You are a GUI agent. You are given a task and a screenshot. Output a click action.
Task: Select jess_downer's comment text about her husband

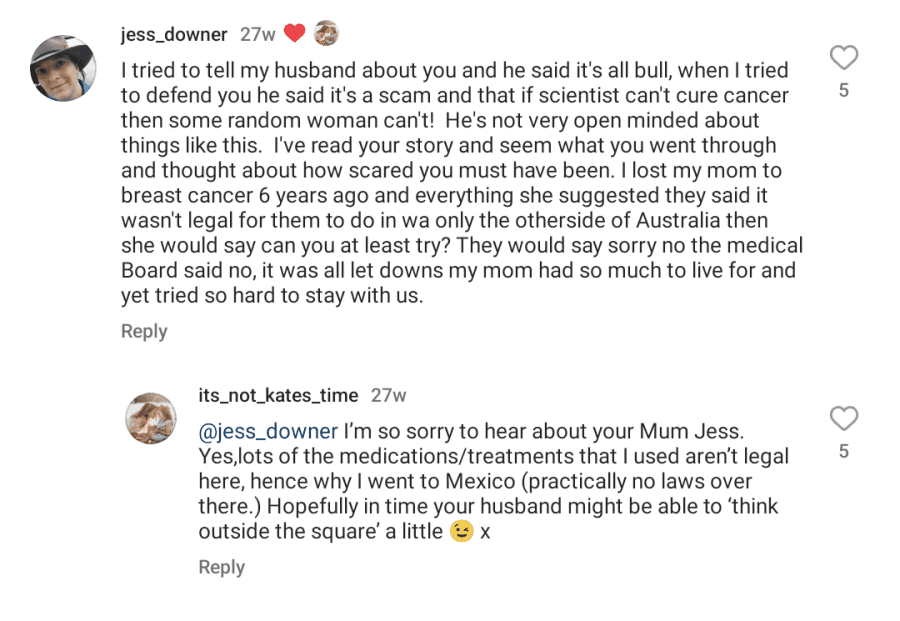coord(461,183)
